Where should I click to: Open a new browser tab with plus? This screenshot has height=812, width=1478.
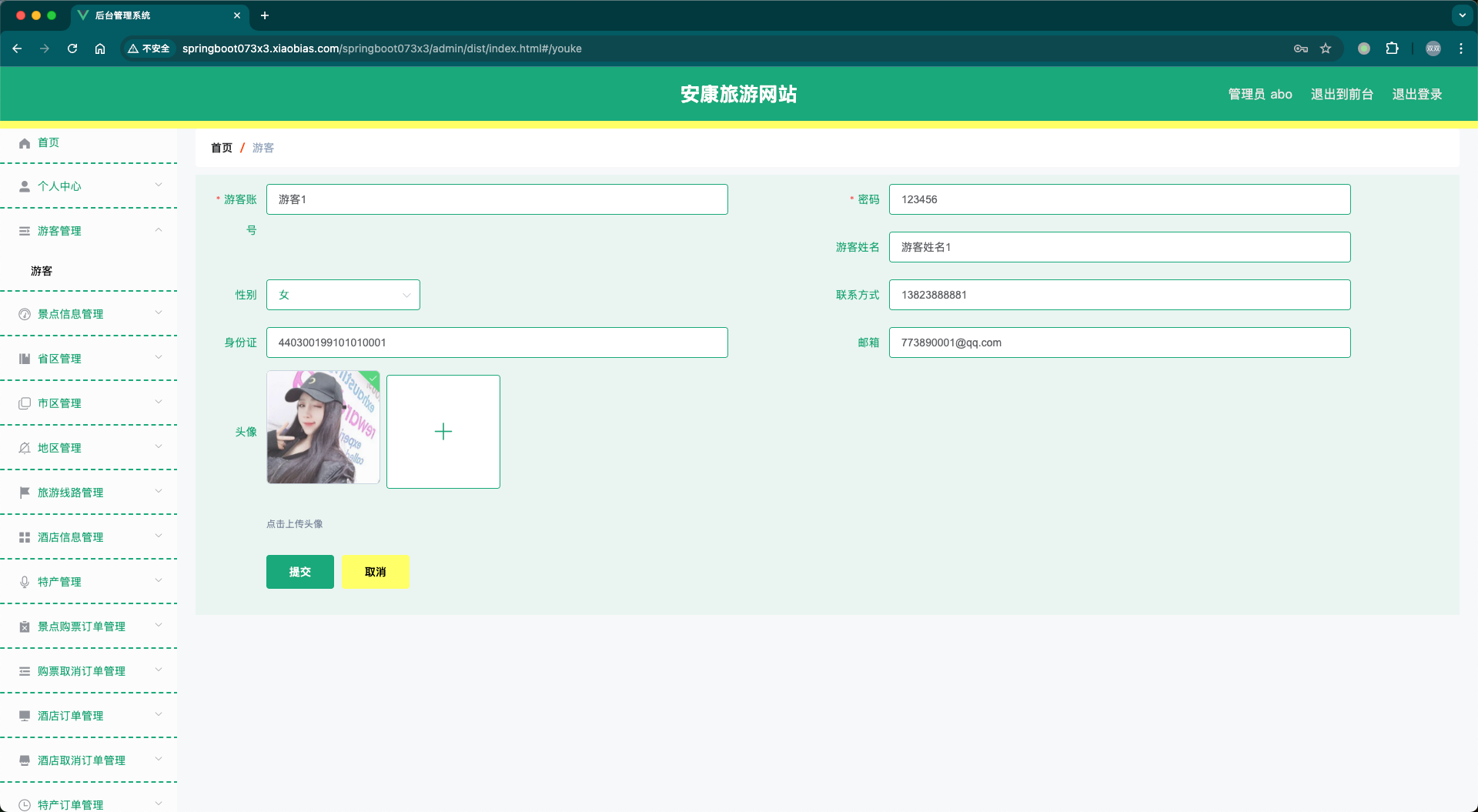265,15
